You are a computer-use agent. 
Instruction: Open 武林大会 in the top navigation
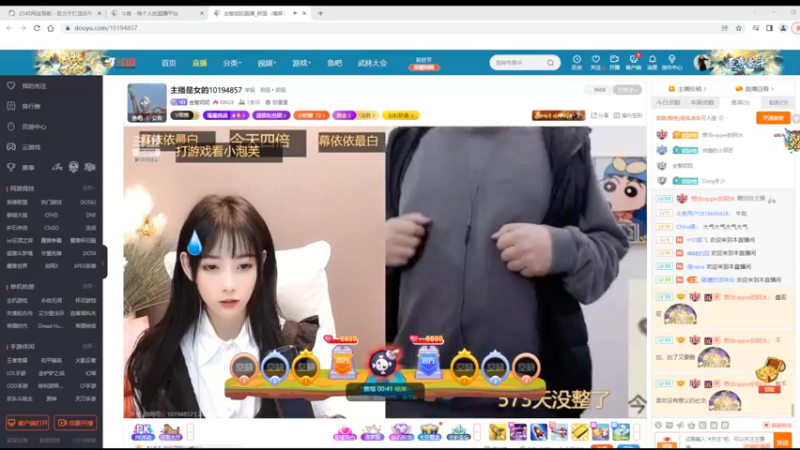pos(372,63)
